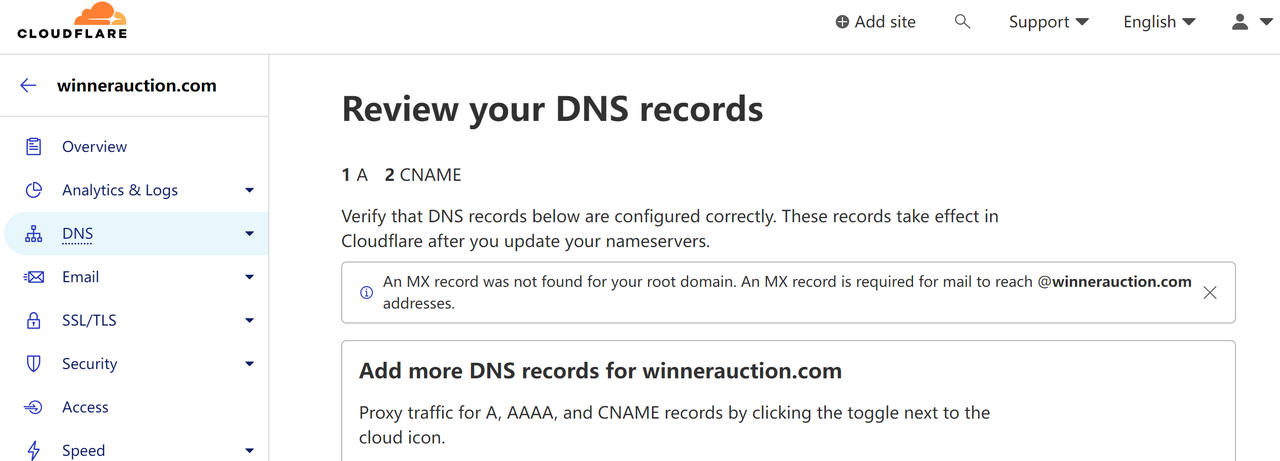Screen dimensions: 1280x461
Task: Click the Security shield icon
Action: (x=34, y=364)
